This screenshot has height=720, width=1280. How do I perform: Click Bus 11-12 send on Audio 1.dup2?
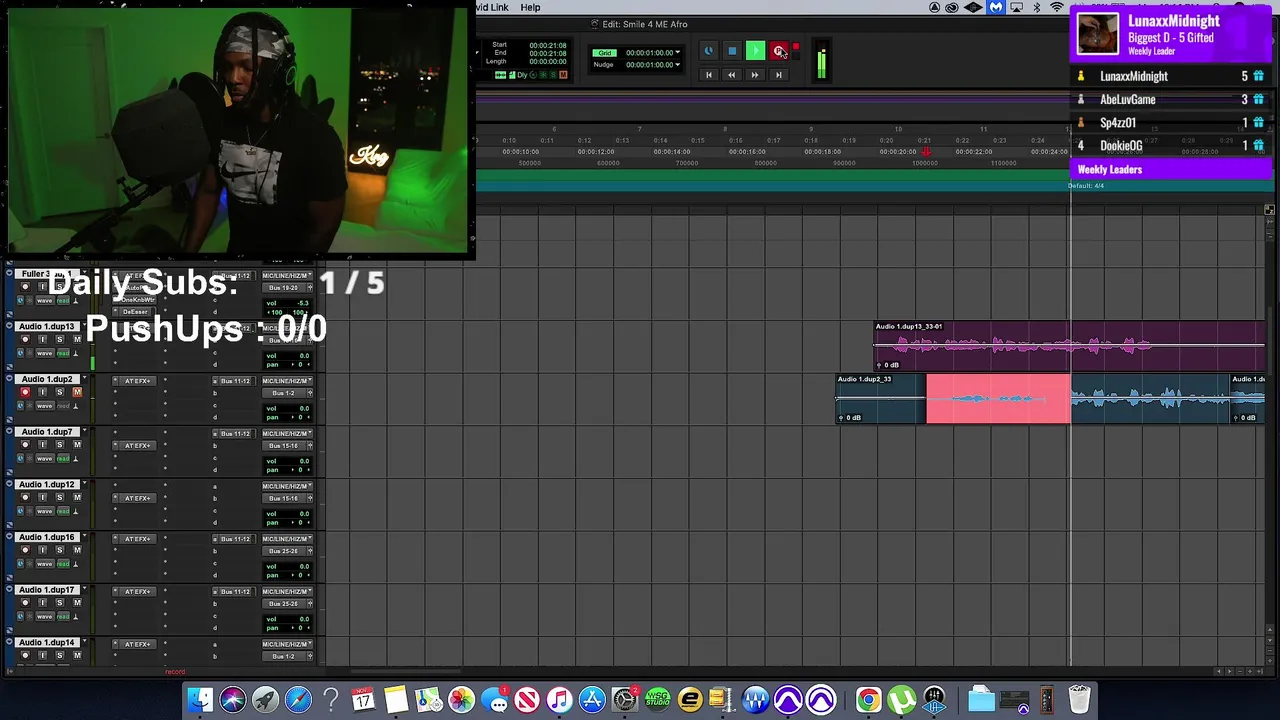[235, 381]
